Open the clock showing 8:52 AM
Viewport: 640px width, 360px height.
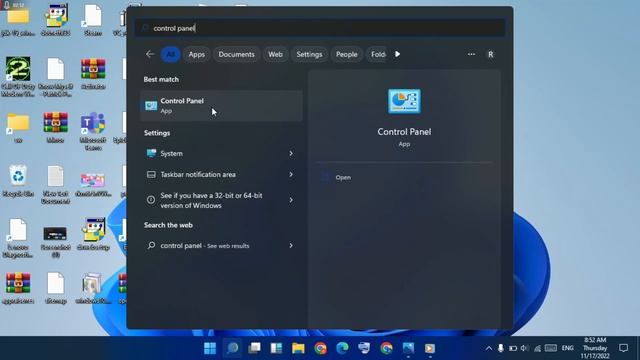click(x=595, y=348)
